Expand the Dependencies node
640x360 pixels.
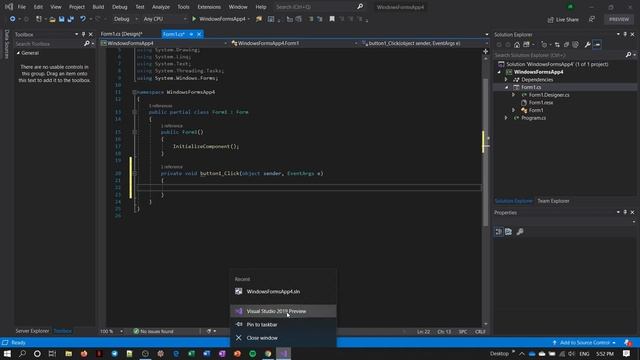(x=506, y=80)
